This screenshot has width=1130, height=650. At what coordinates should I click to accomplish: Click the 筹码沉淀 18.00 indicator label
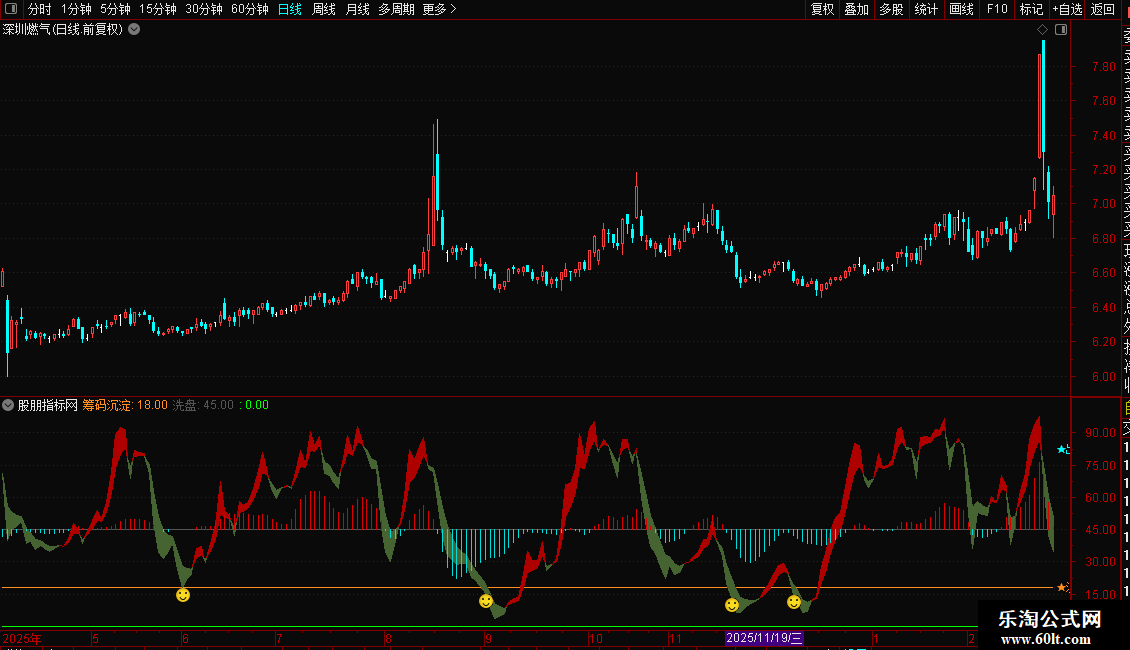click(x=124, y=405)
